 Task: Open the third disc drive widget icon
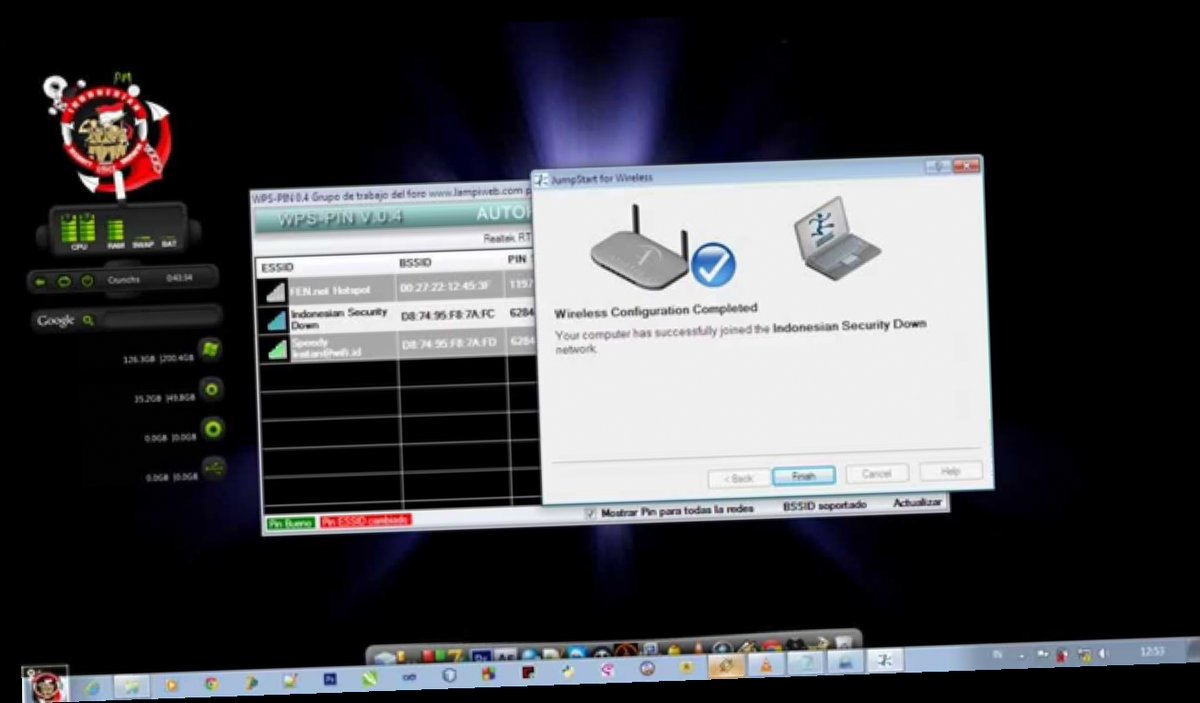point(212,429)
